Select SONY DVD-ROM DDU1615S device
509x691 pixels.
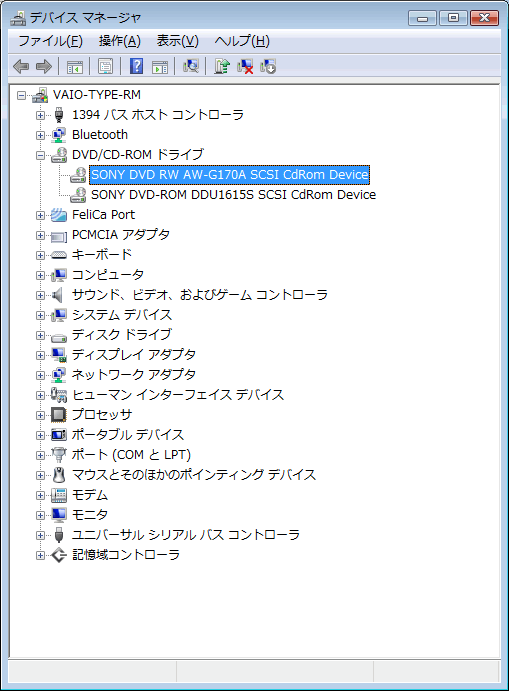[x=233, y=195]
